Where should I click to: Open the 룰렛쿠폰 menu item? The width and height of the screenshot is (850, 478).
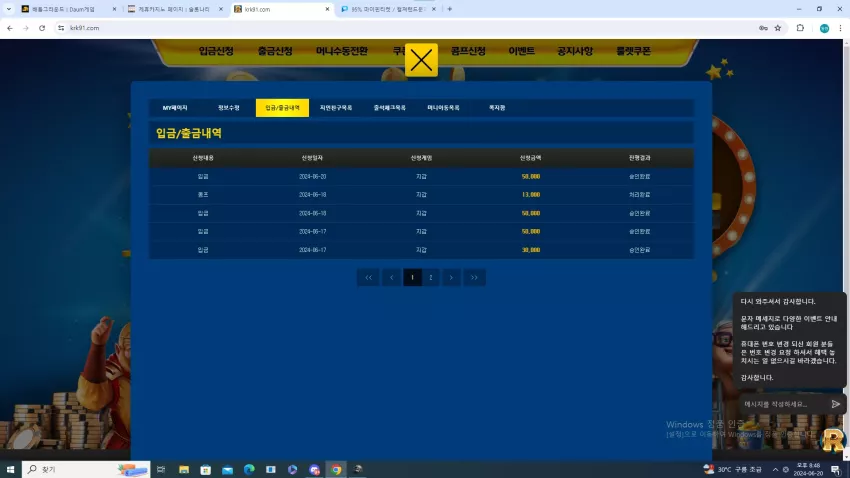pos(633,51)
